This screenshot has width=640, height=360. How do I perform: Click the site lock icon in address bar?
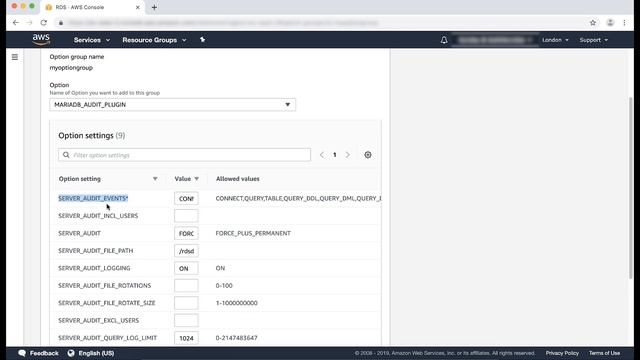[61, 23]
